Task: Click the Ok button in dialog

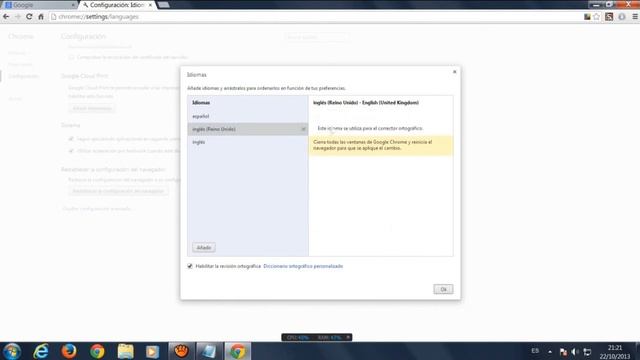Action: pyautogui.click(x=443, y=289)
